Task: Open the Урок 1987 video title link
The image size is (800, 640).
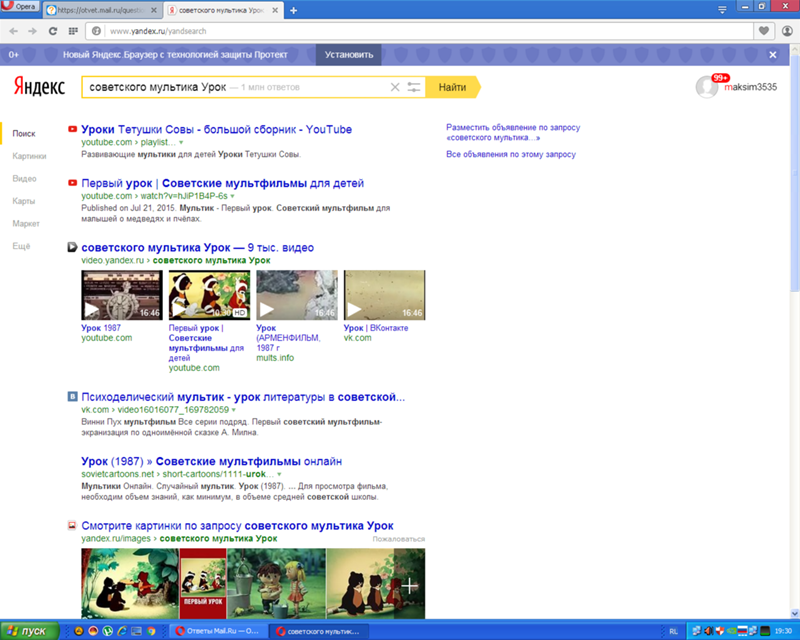Action: click(101, 328)
